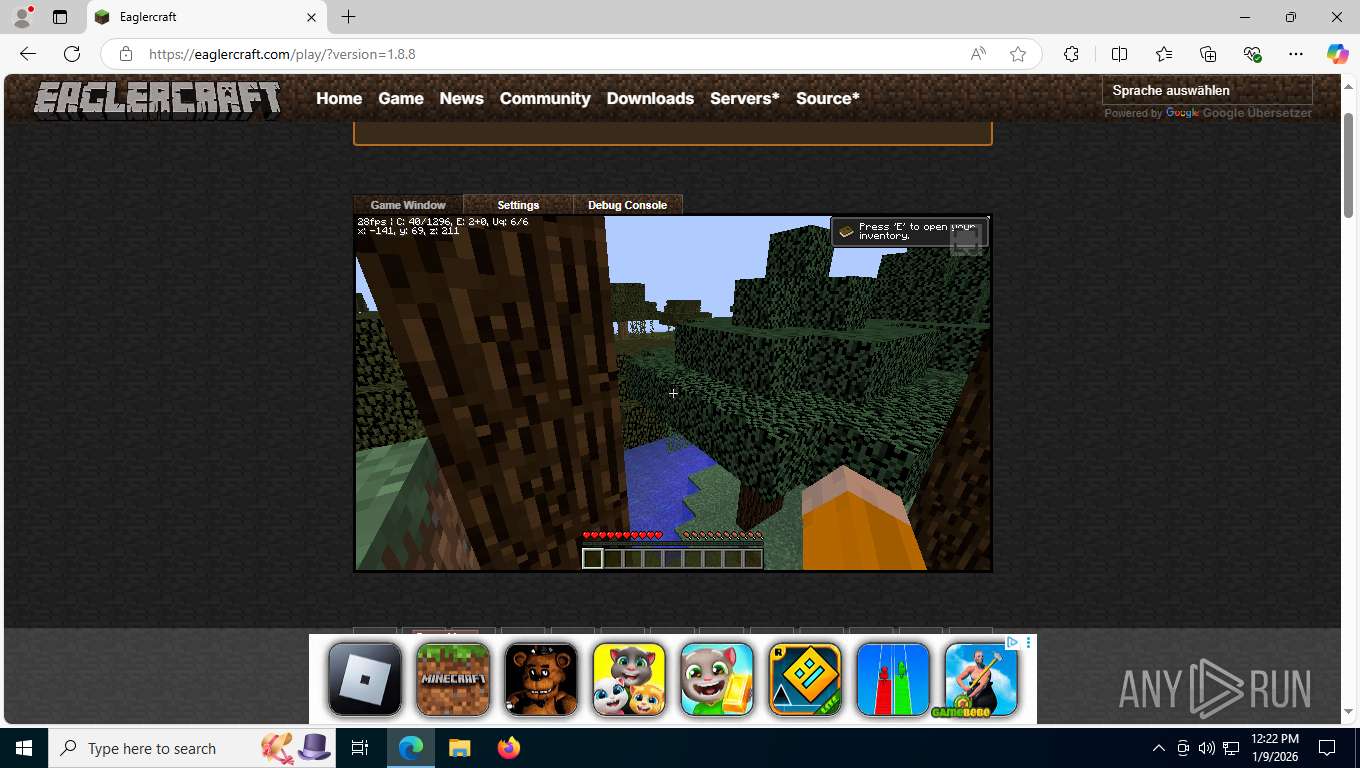Screen dimensions: 1360x768
Task: Open the GameBobo Getting Over It ad icon
Action: point(981,679)
